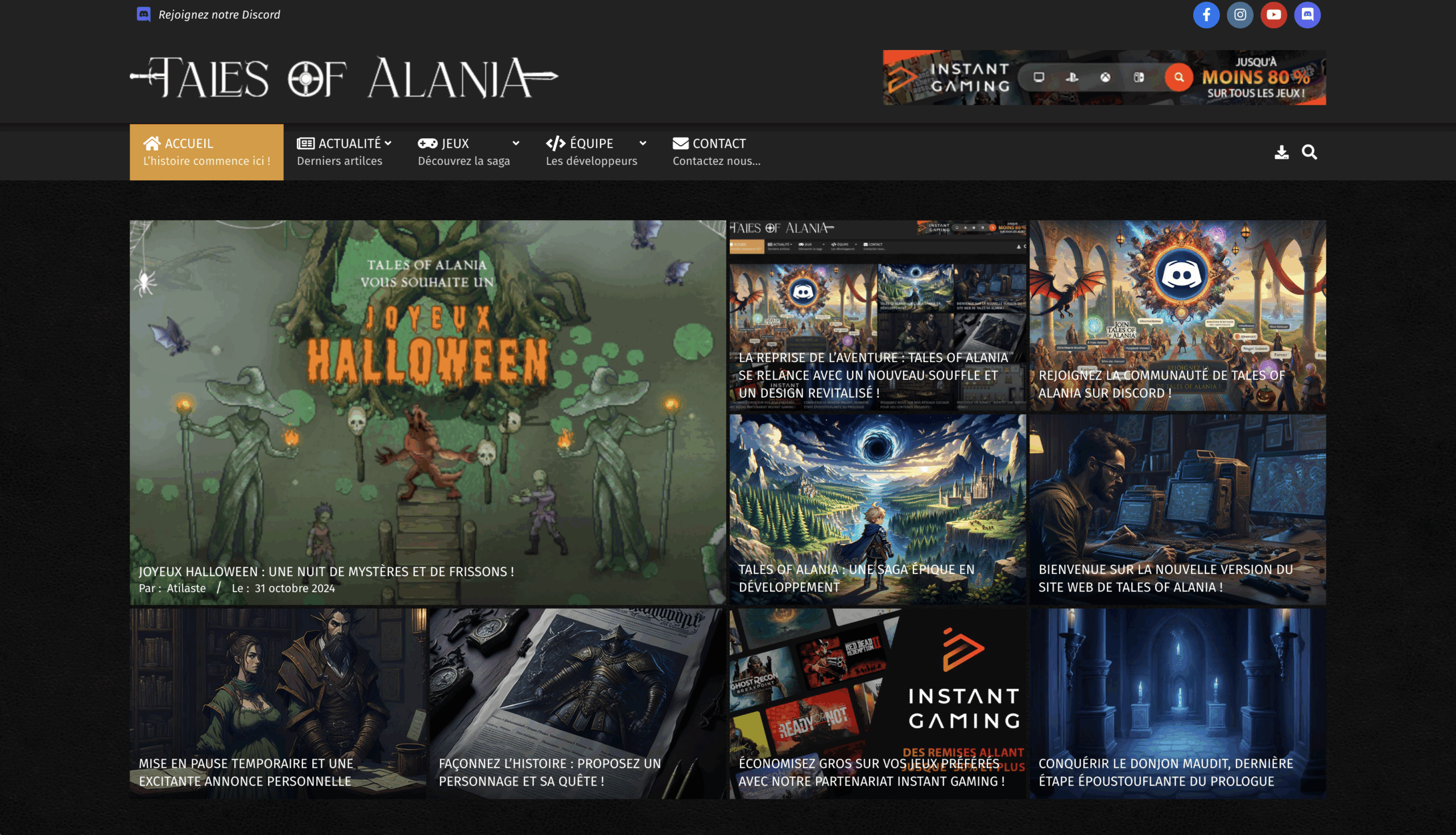The width and height of the screenshot is (1456, 835).
Task: Click the Discord logo beside Rejoignez notre Discord
Action: pyautogui.click(x=143, y=14)
